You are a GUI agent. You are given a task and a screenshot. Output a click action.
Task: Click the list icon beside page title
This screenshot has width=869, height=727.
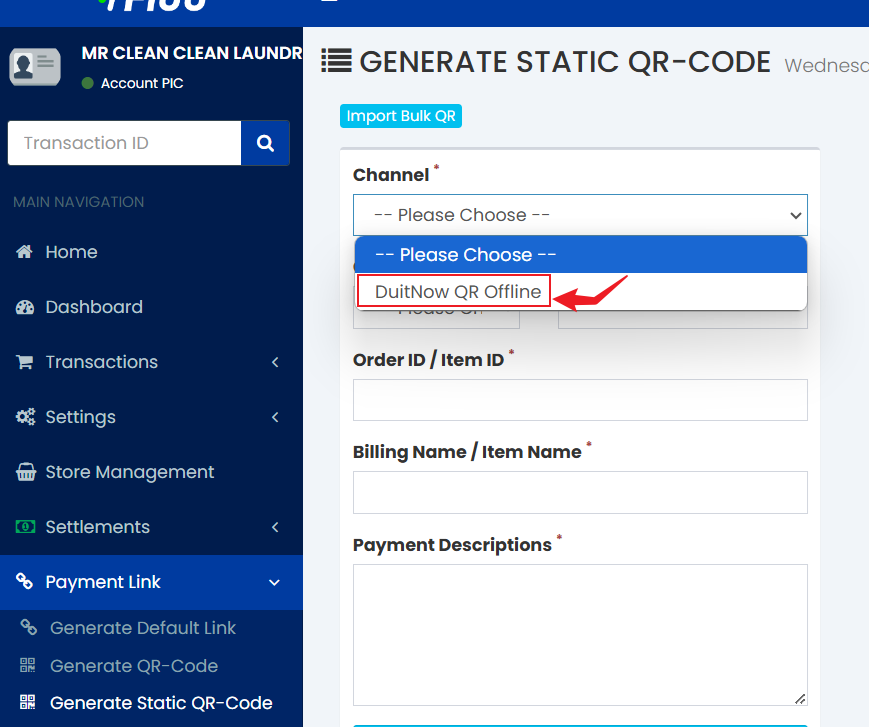pos(336,61)
